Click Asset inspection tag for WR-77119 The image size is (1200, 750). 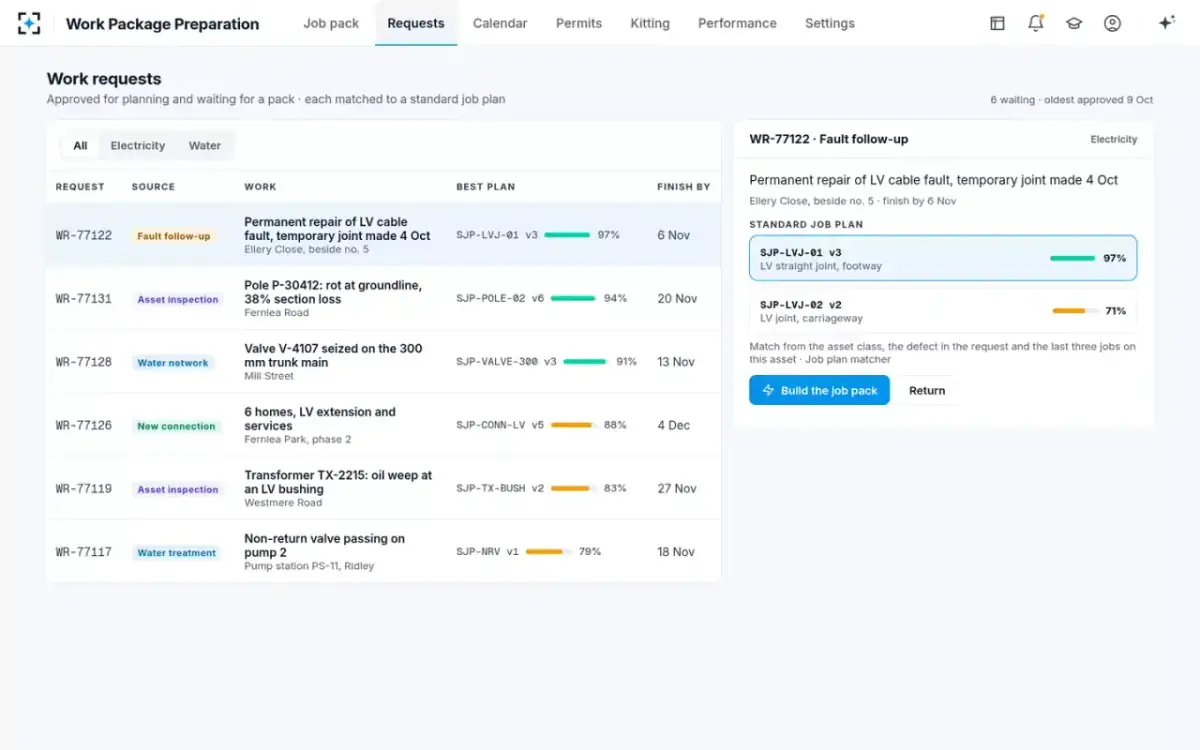(177, 490)
